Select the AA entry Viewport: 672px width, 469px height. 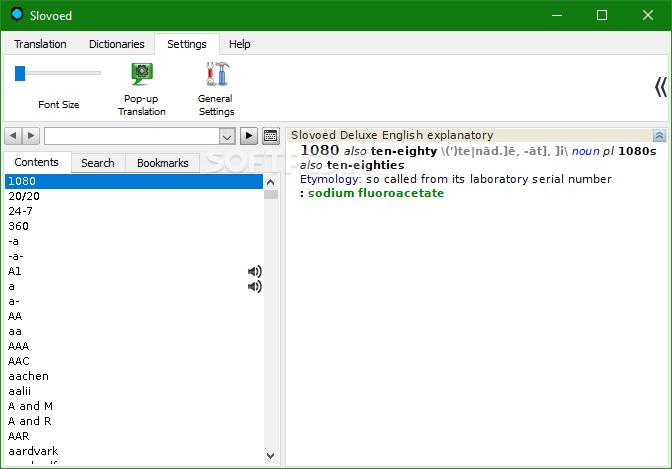tap(134, 316)
